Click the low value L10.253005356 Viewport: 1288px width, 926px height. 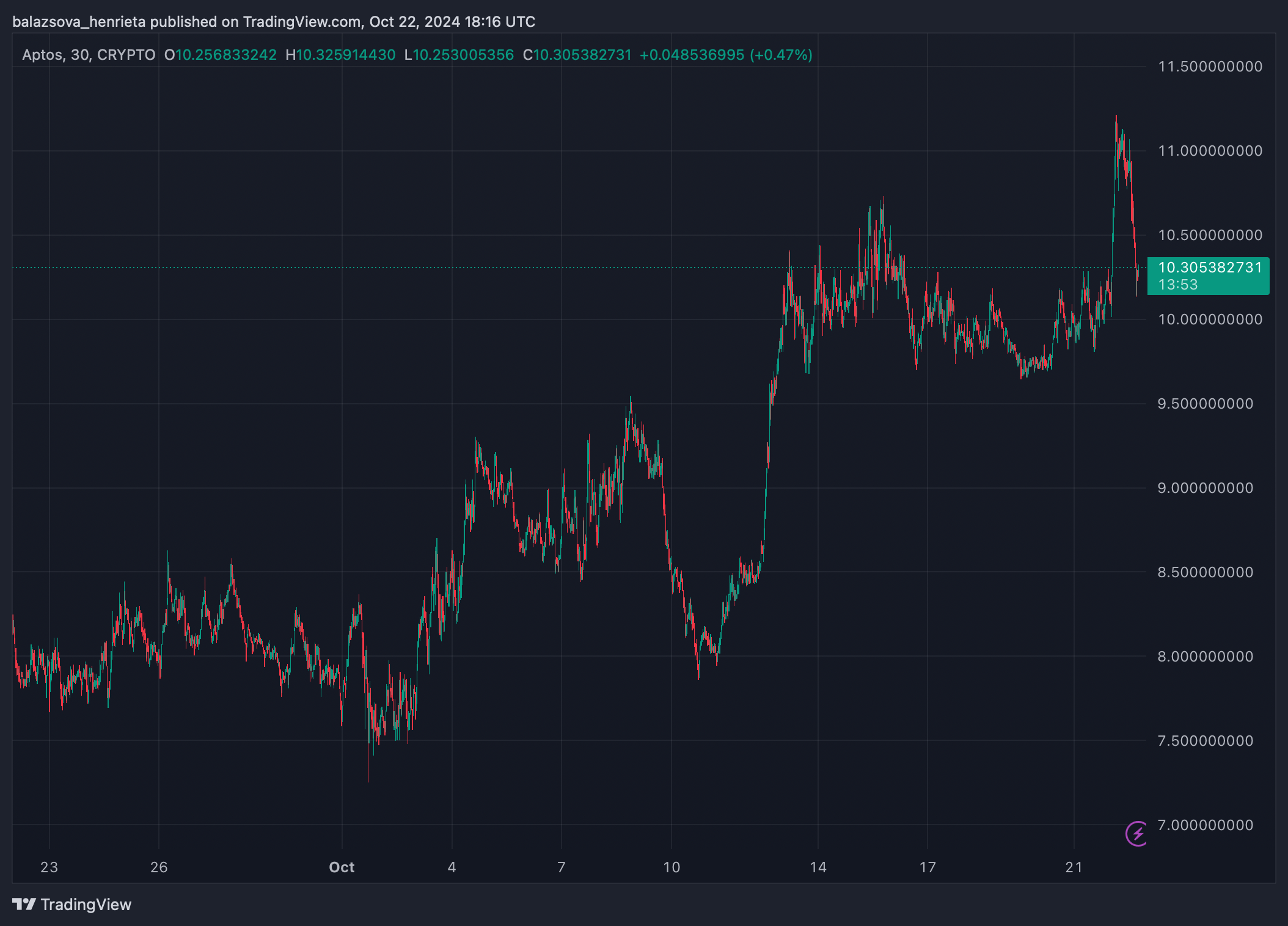coord(459,55)
